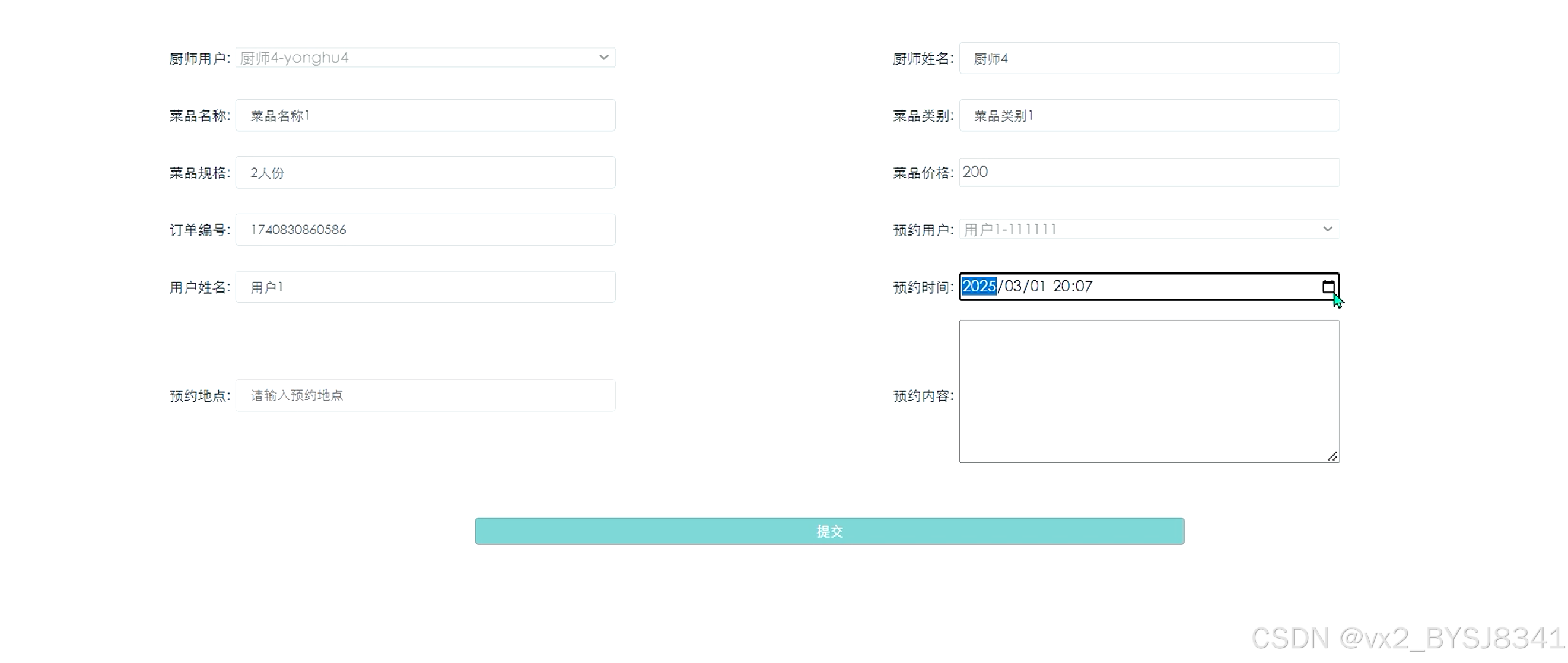The image size is (1568, 663).
Task: Click the 厨师姓名 input field
Action: pos(1148,58)
